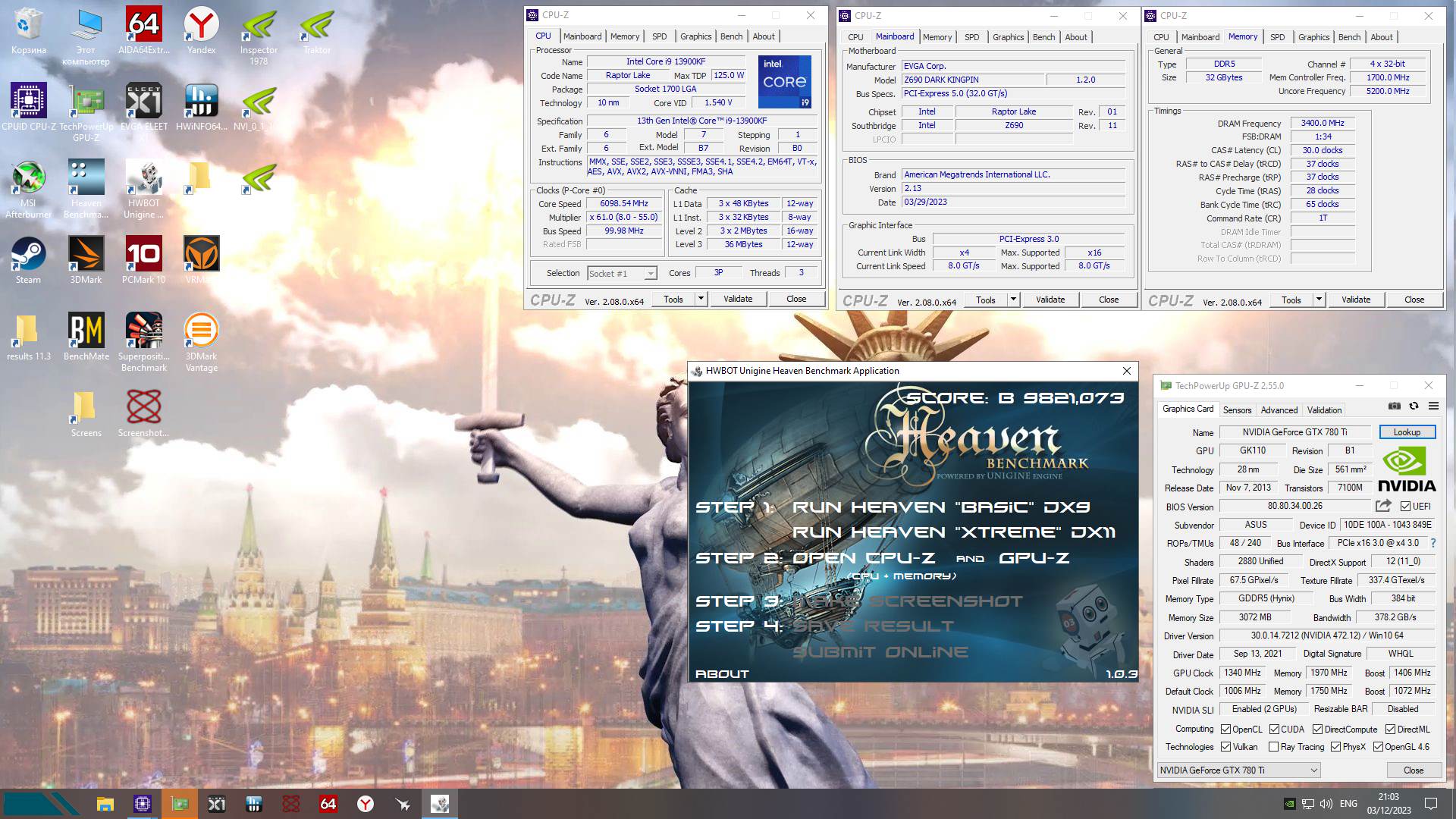The height and width of the screenshot is (819, 1456).
Task: Launch Superposition Benchmark desktop icon
Action: click(144, 341)
